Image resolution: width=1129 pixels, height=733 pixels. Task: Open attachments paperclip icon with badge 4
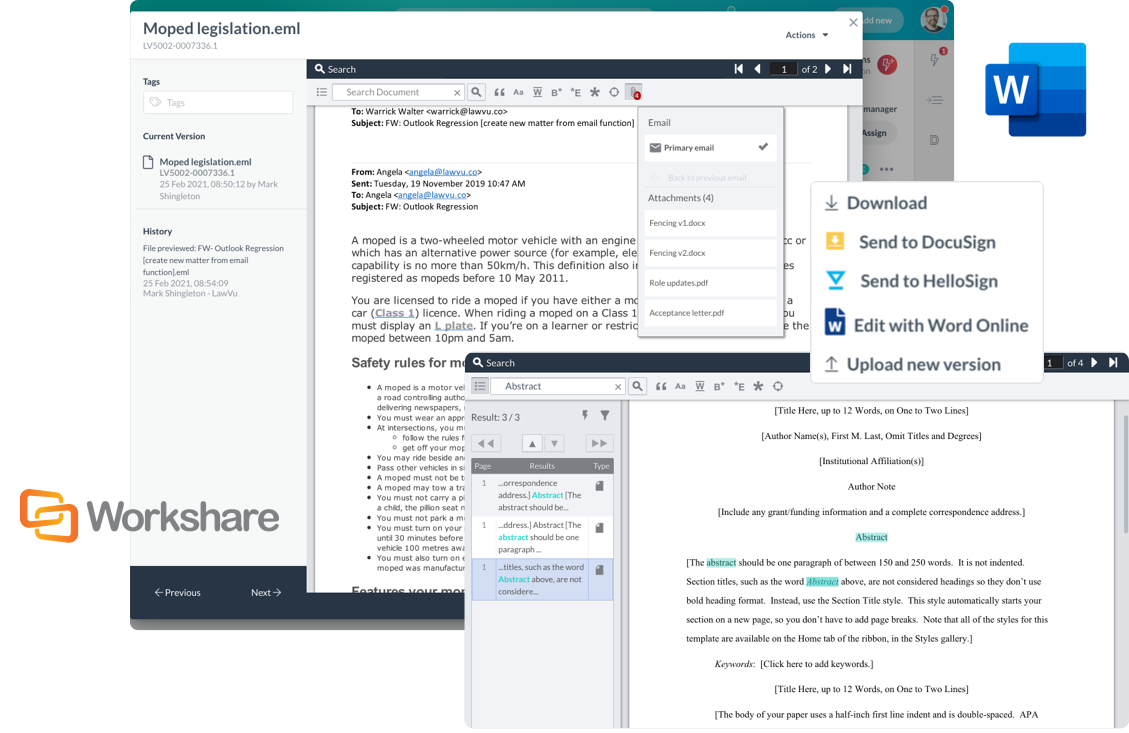coord(634,92)
